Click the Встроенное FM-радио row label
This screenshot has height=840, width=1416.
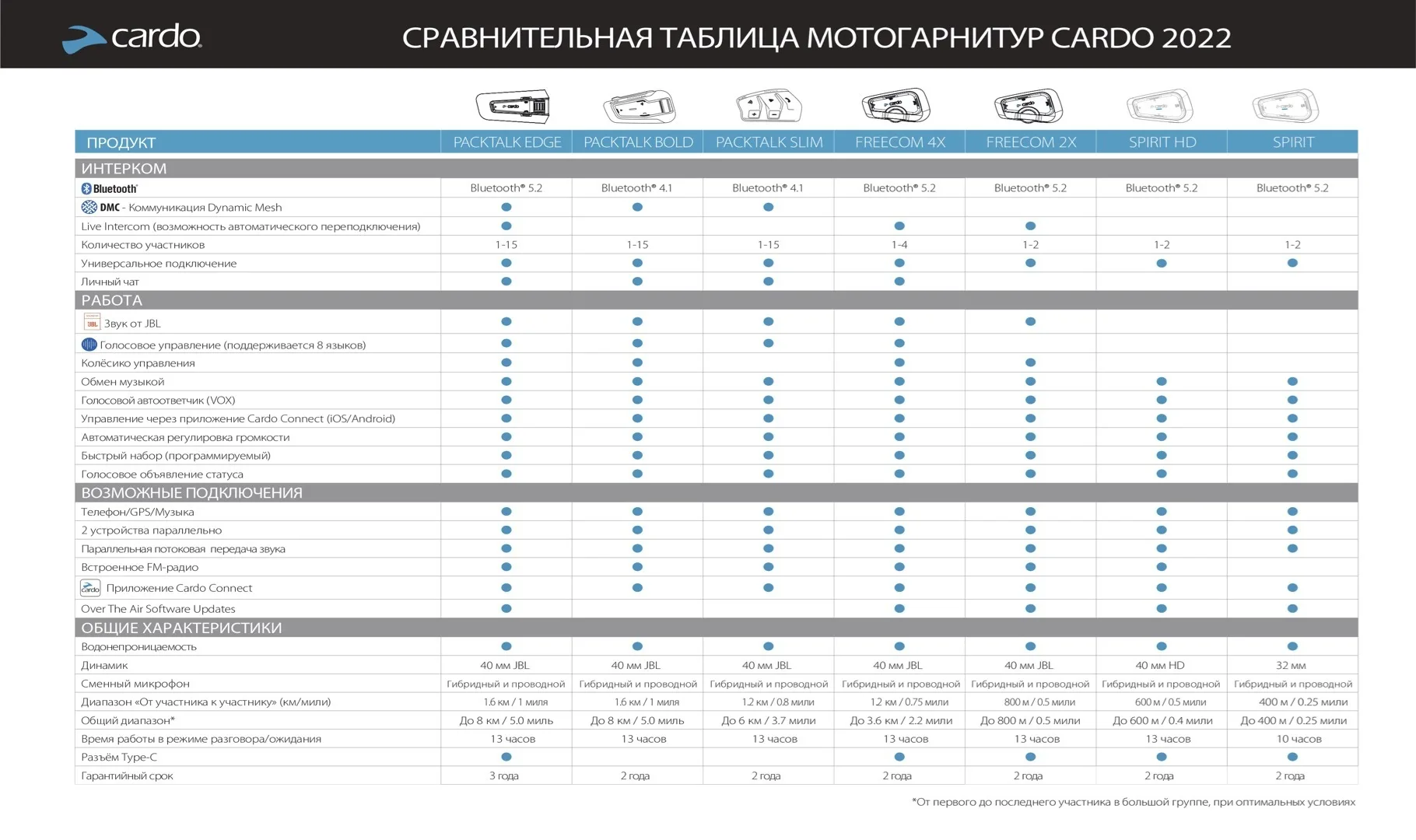click(140, 567)
